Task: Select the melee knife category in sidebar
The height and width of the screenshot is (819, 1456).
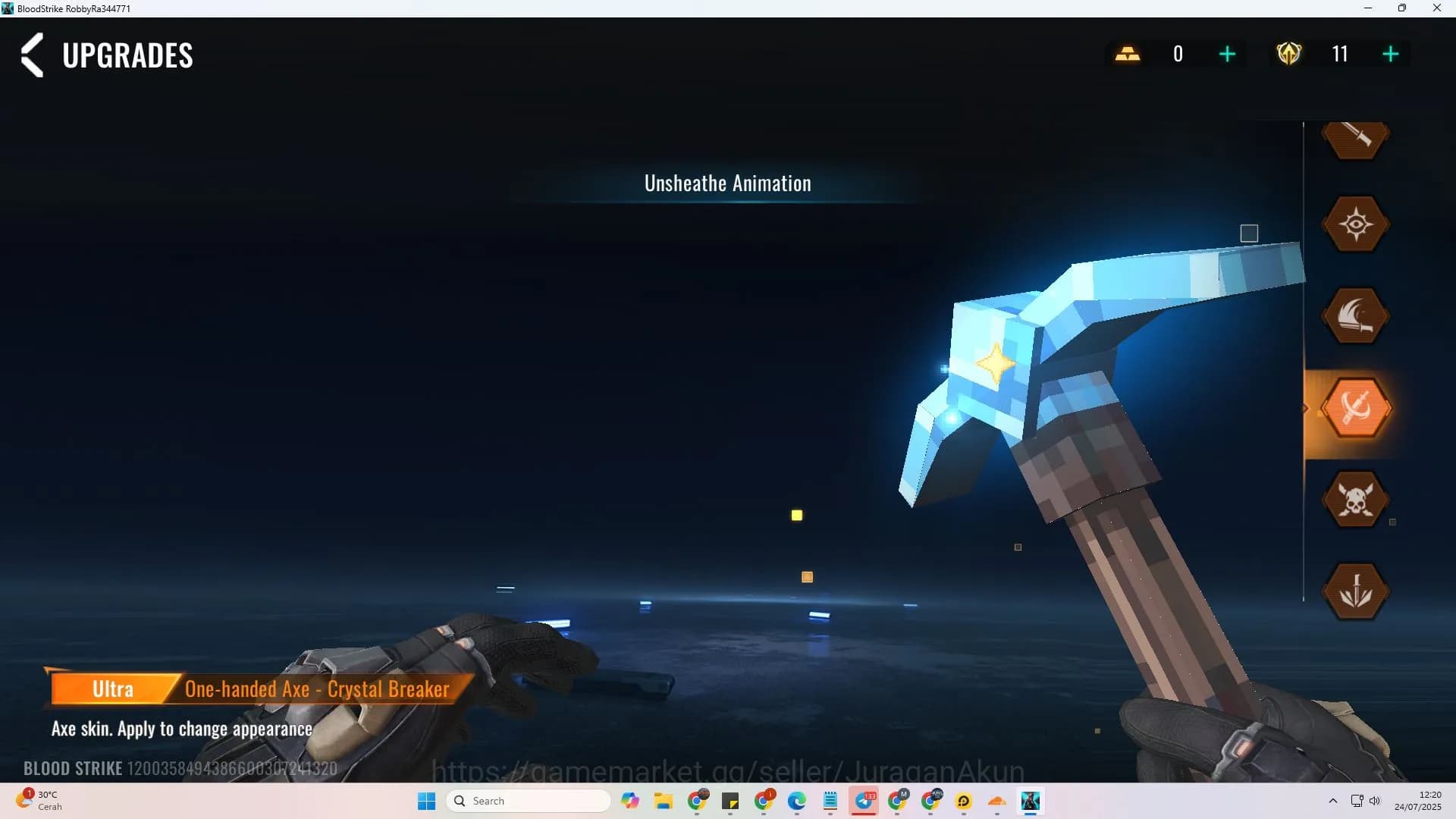Action: (x=1357, y=140)
